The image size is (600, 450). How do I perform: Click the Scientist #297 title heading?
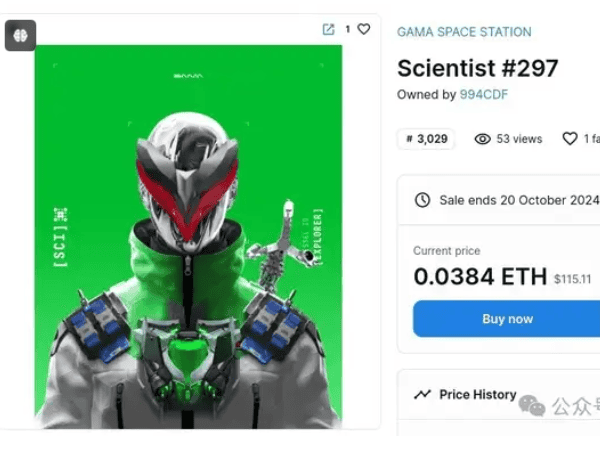pyautogui.click(x=477, y=68)
